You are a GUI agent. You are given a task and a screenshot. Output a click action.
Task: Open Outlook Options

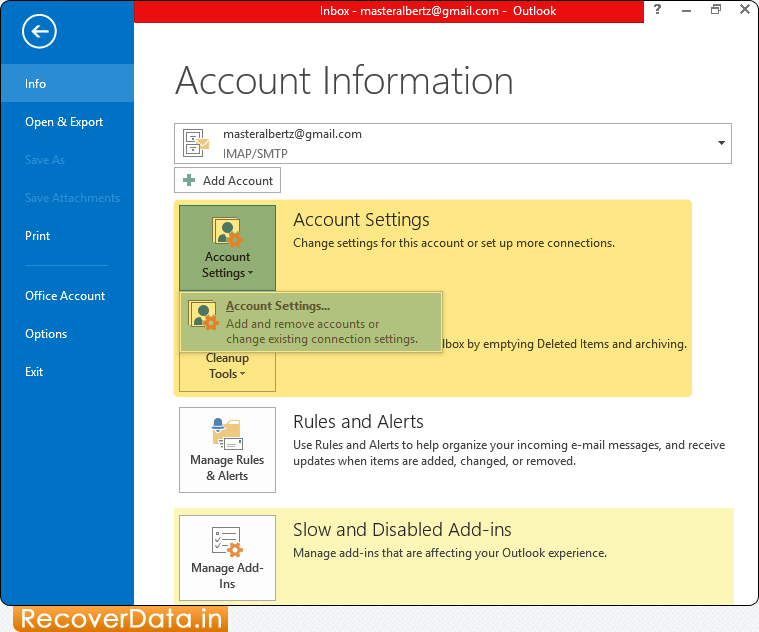pyautogui.click(x=67, y=334)
